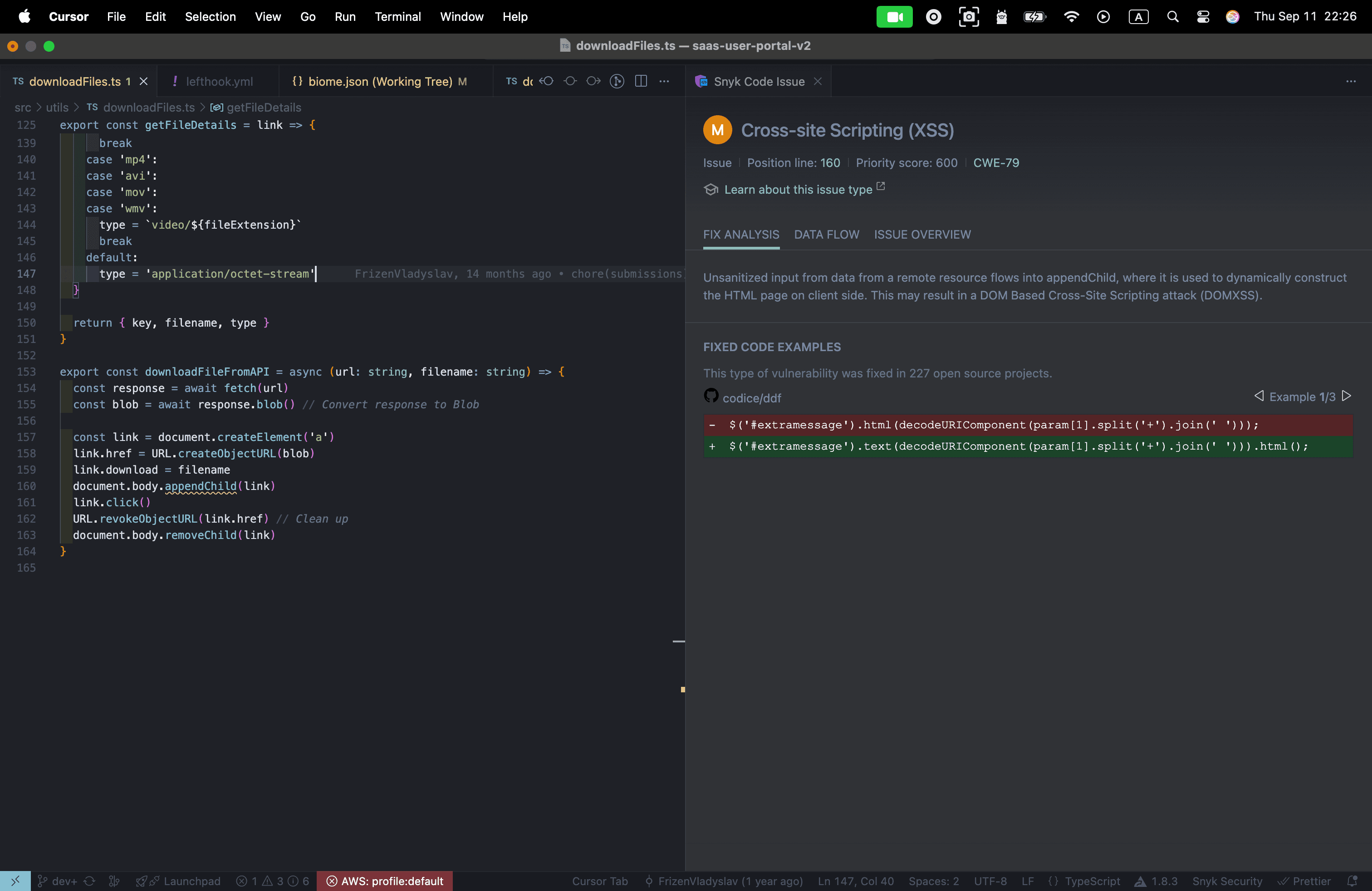Open codice/ddf GitHub repository link

pos(751,398)
